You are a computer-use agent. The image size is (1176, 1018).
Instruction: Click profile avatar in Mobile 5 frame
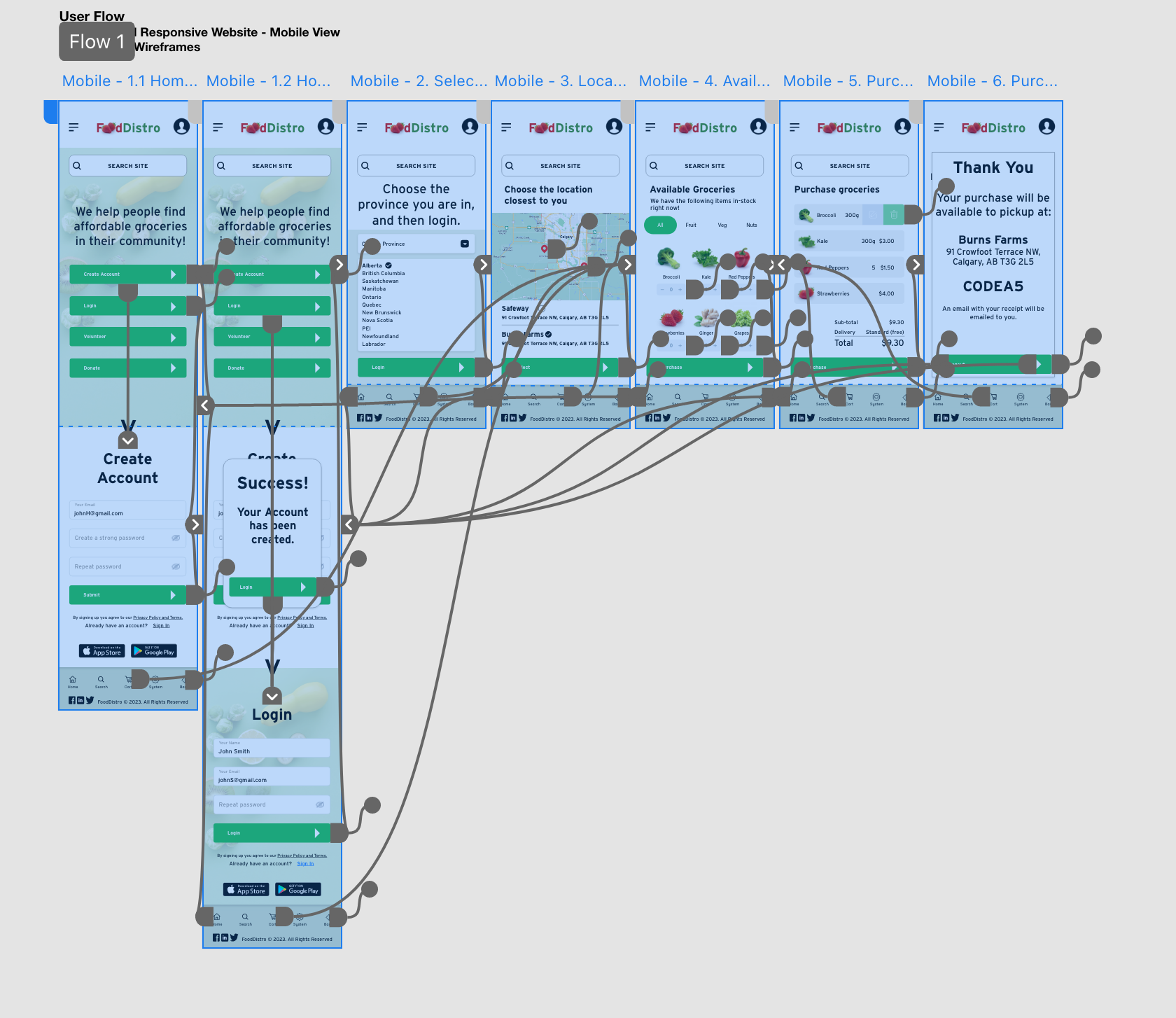point(902,126)
